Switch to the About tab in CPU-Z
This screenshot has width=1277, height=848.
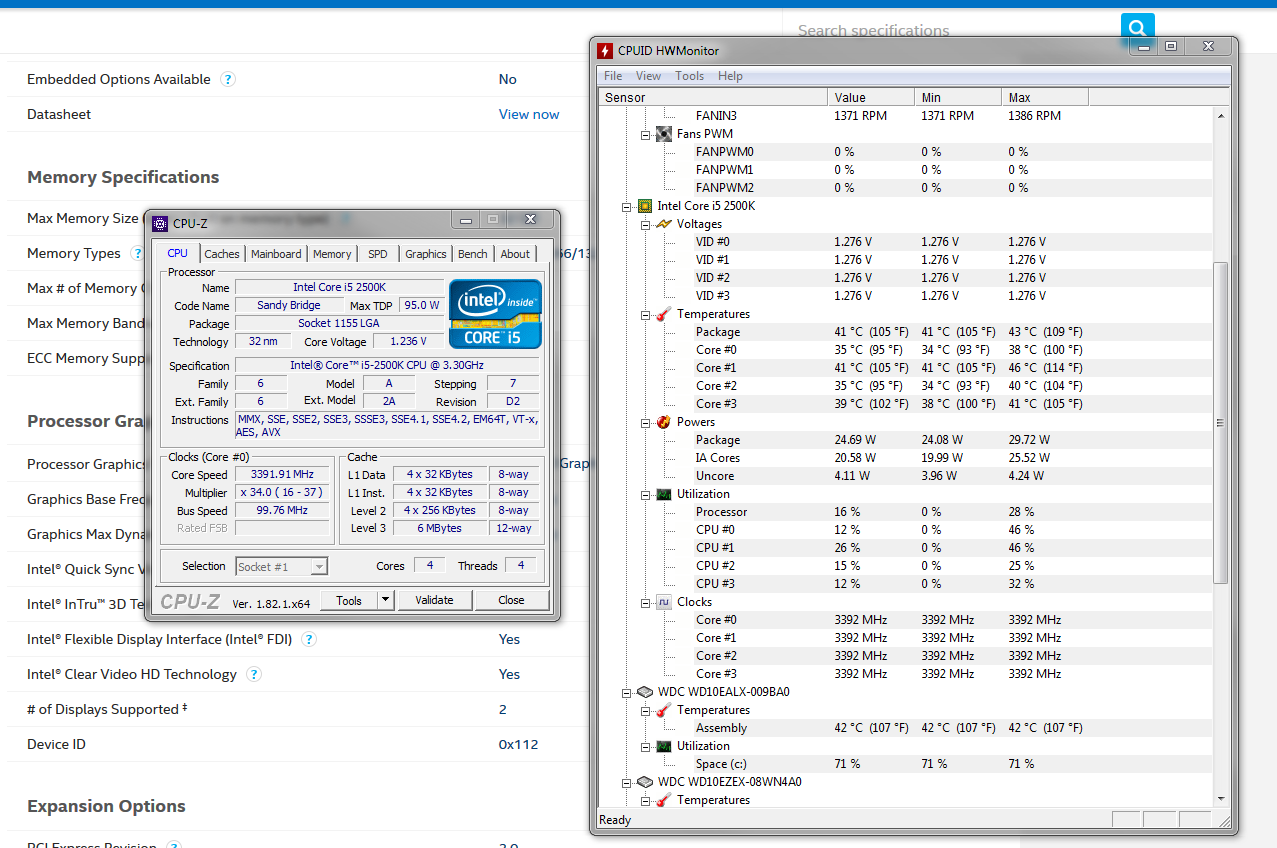pos(515,254)
